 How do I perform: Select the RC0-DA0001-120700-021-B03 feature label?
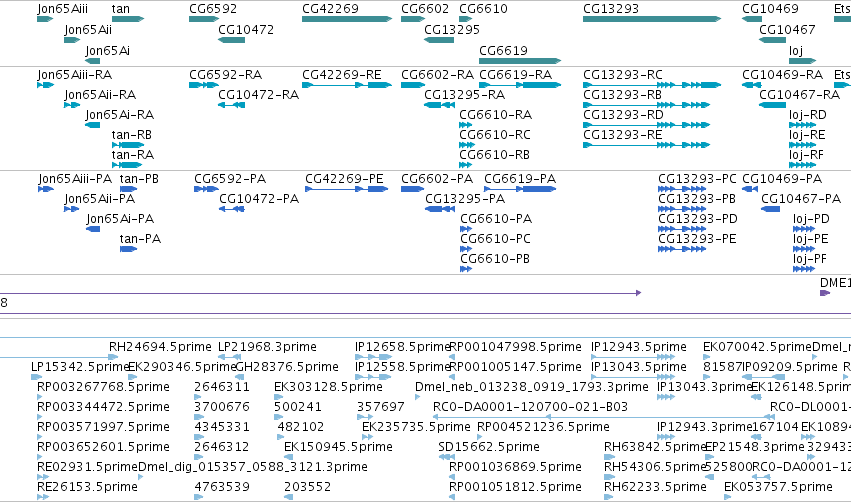[530, 407]
